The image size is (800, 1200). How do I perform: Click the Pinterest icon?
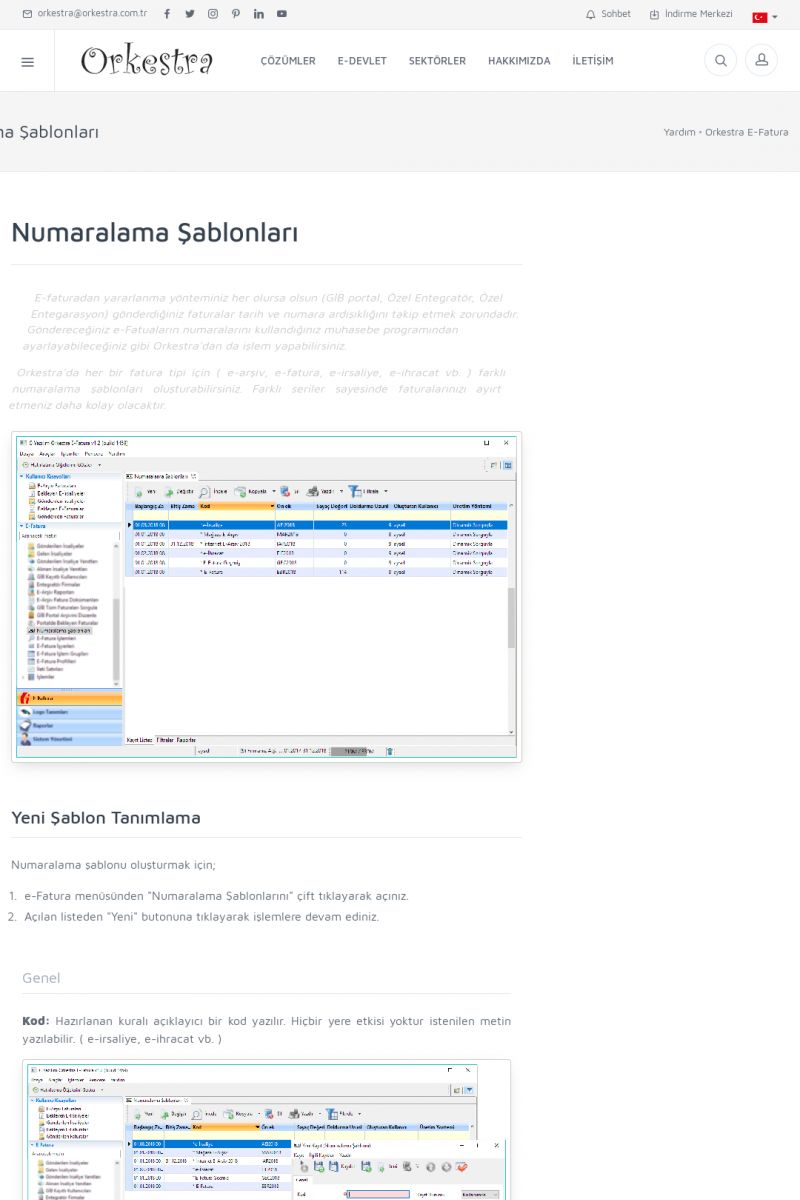(x=236, y=14)
